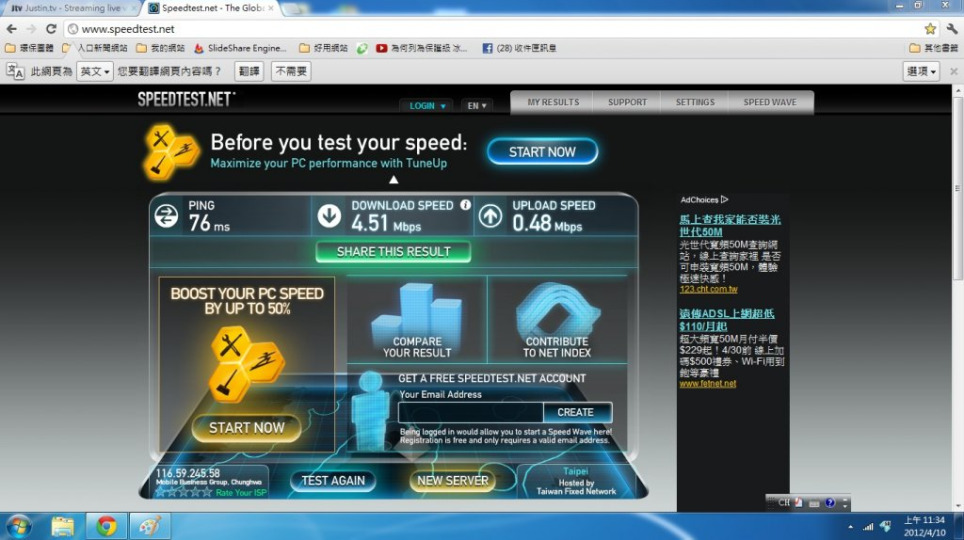The height and width of the screenshot is (540, 964).
Task: Open the LOGIN dropdown
Action: (x=427, y=105)
